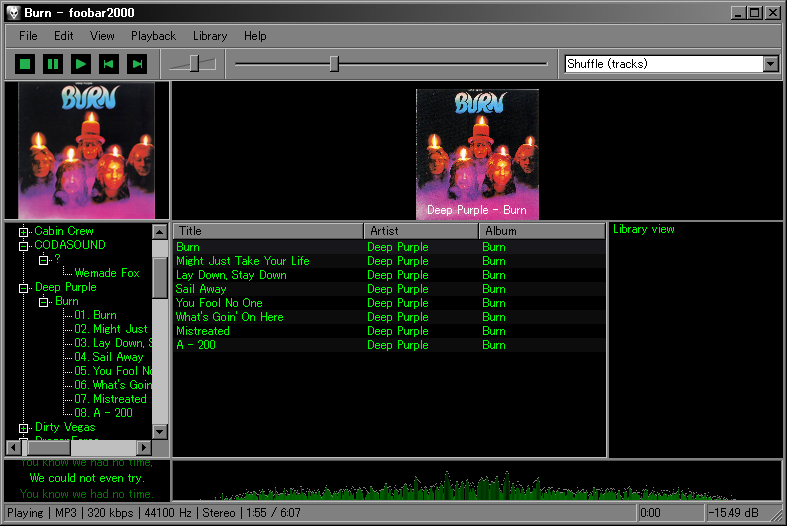Click the Library view panel label
Screen dimensions: 787x526
[x=643, y=229]
